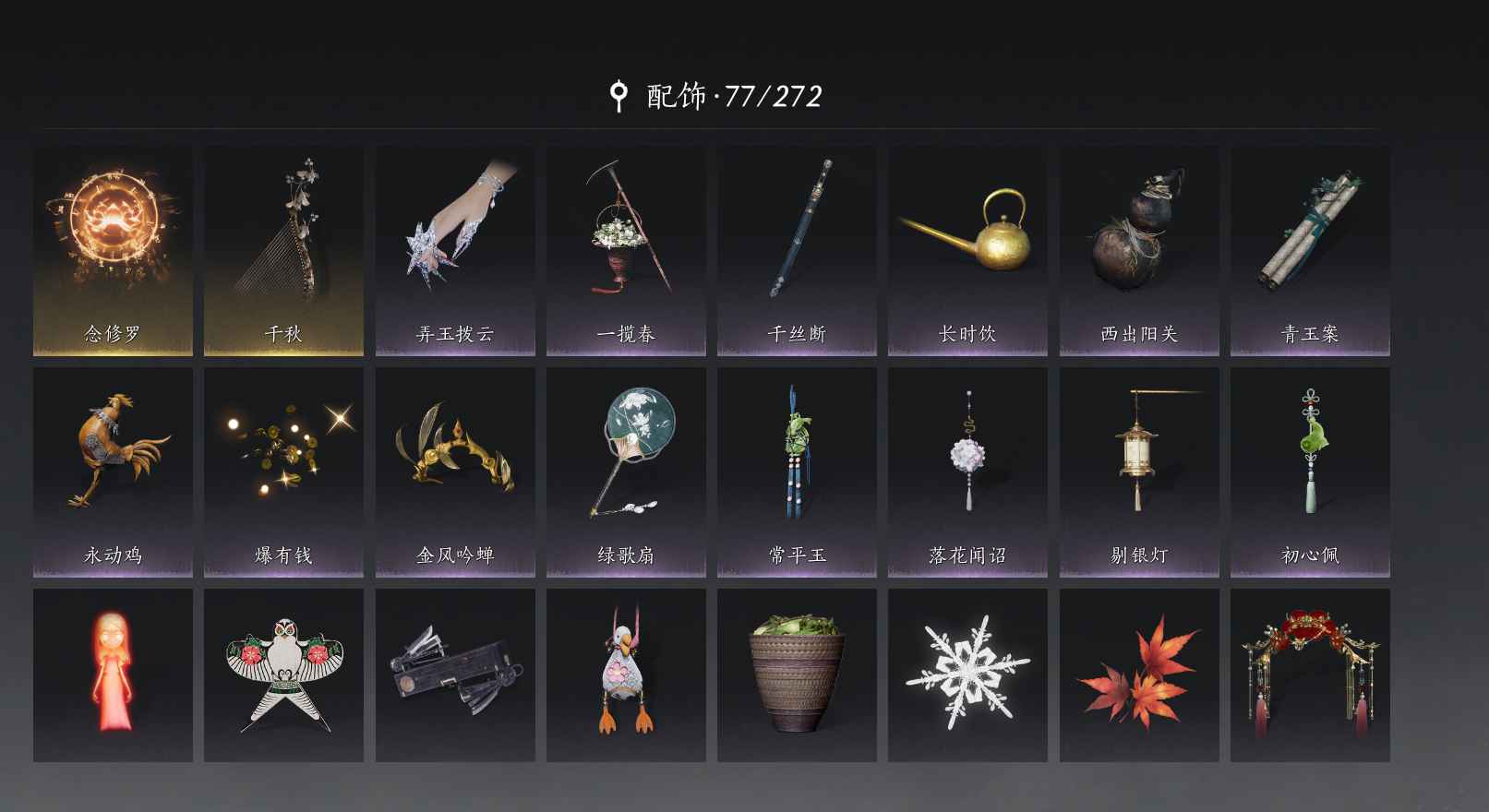This screenshot has width=1489, height=812.
Task: Select the 青玉案 scroll accessory
Action: pyautogui.click(x=1310, y=250)
